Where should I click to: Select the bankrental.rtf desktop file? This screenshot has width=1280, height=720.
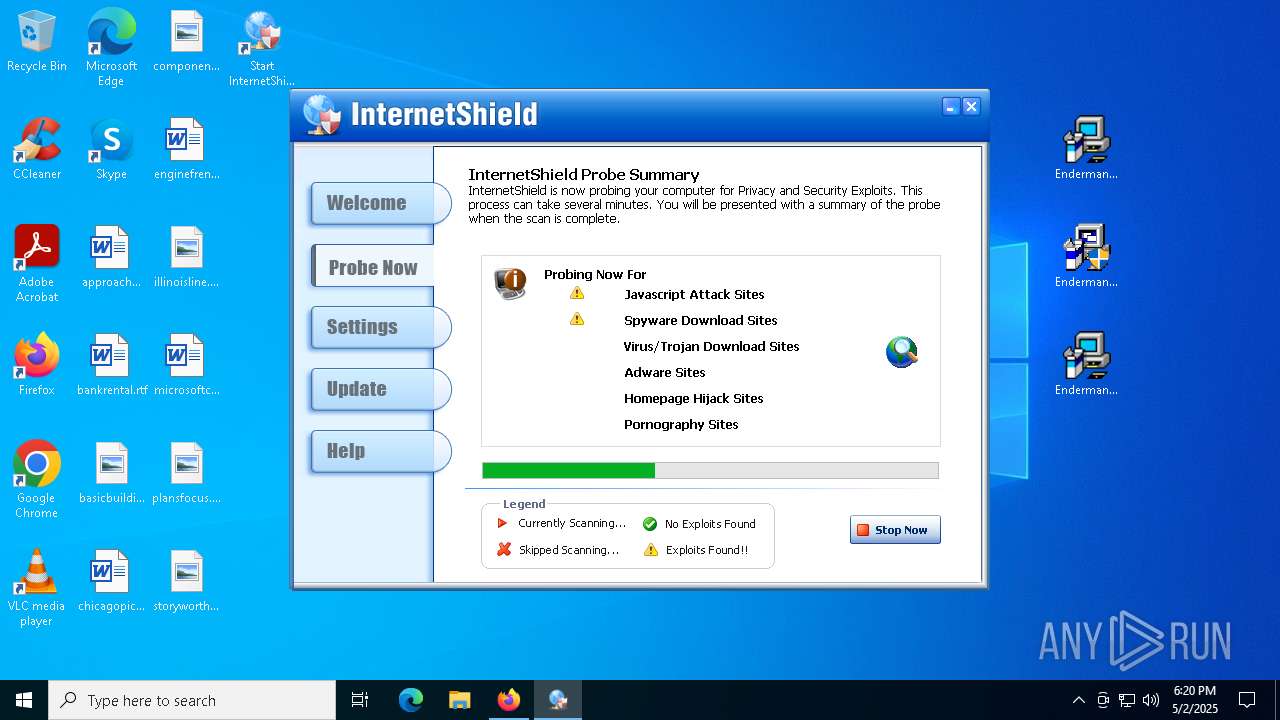coord(111,366)
